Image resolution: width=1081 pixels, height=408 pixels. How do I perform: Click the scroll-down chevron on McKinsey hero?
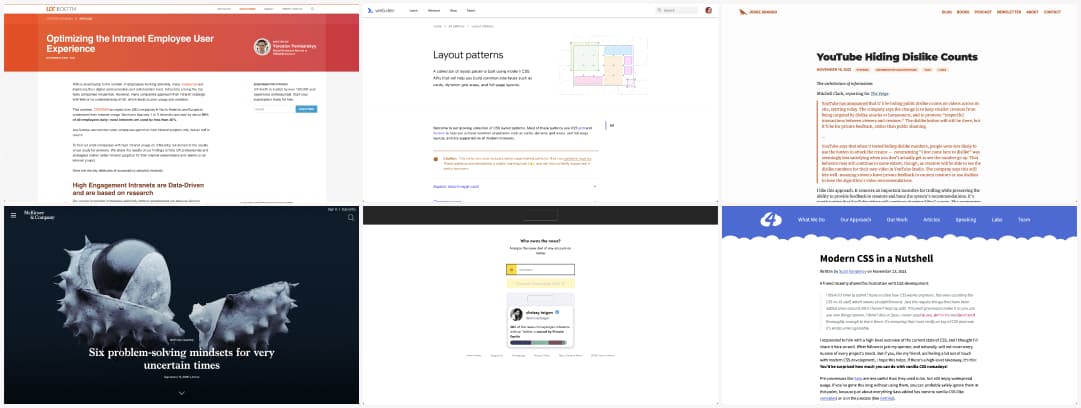point(181,393)
